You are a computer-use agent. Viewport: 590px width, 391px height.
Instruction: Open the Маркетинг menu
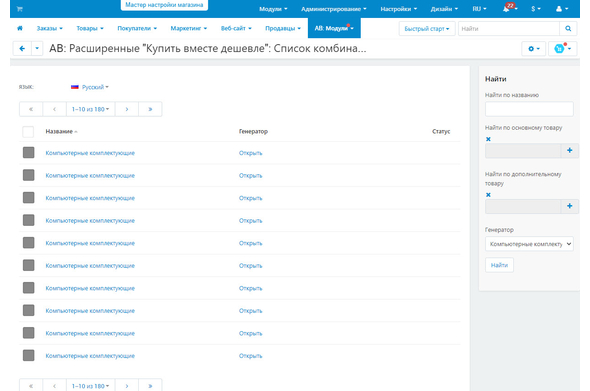pyautogui.click(x=189, y=28)
